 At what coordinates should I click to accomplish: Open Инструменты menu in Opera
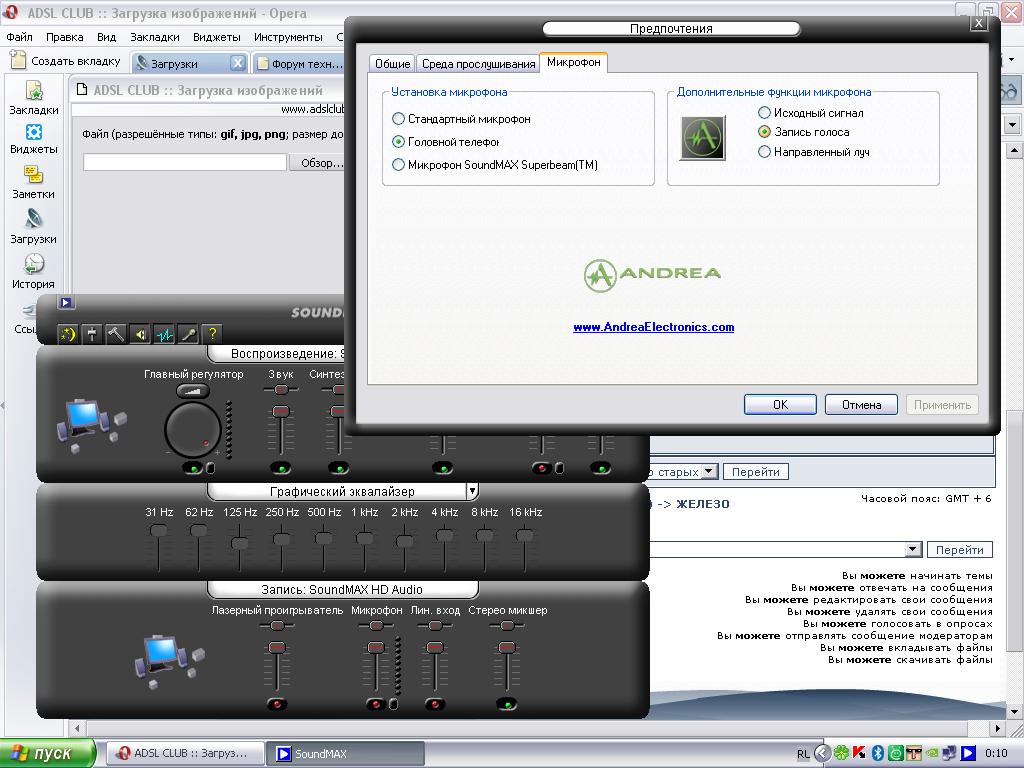tap(288, 37)
